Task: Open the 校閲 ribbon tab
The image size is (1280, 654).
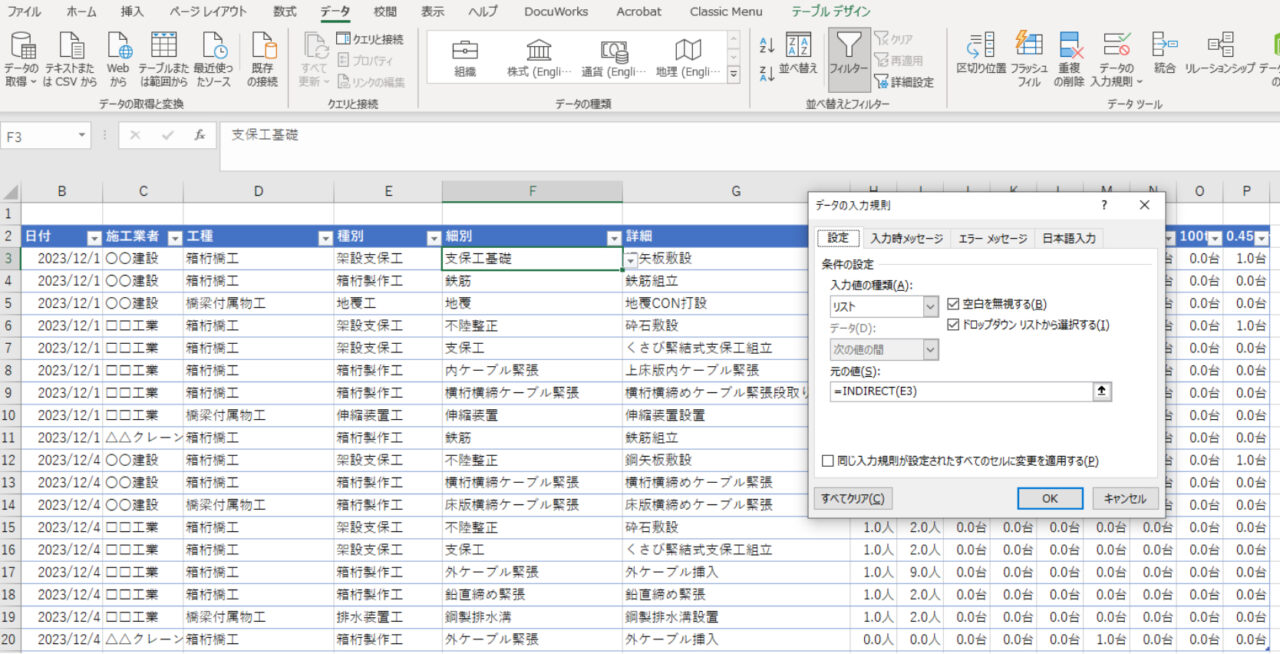Action: tap(385, 11)
